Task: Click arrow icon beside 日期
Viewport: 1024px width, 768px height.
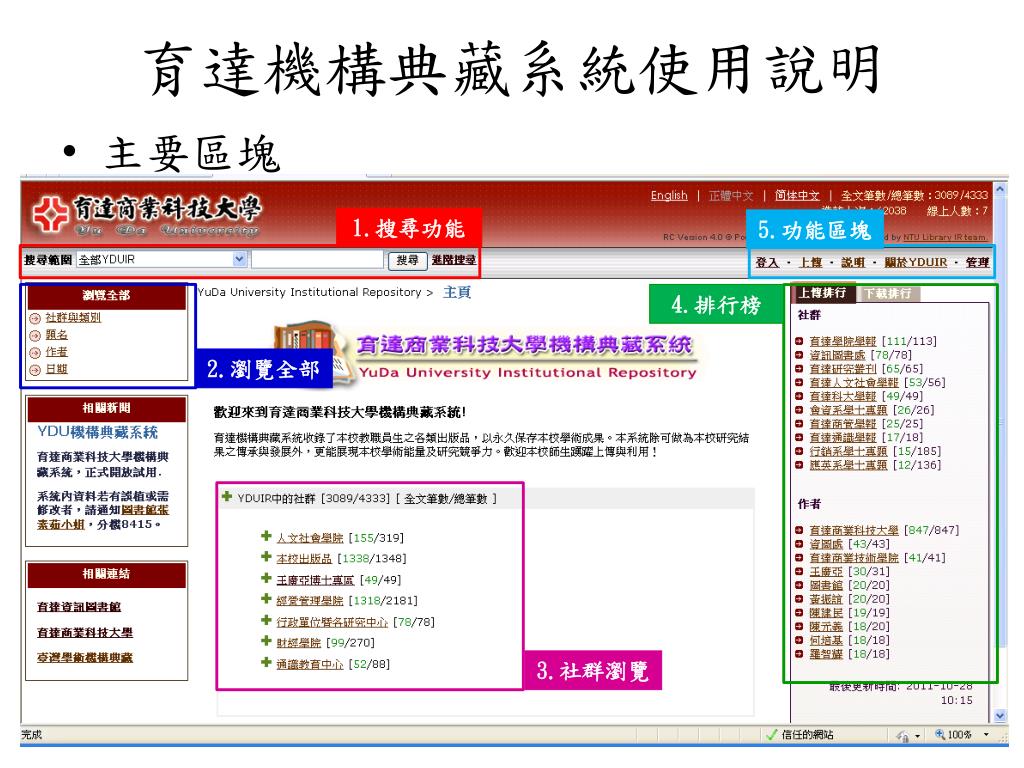Action: (35, 370)
